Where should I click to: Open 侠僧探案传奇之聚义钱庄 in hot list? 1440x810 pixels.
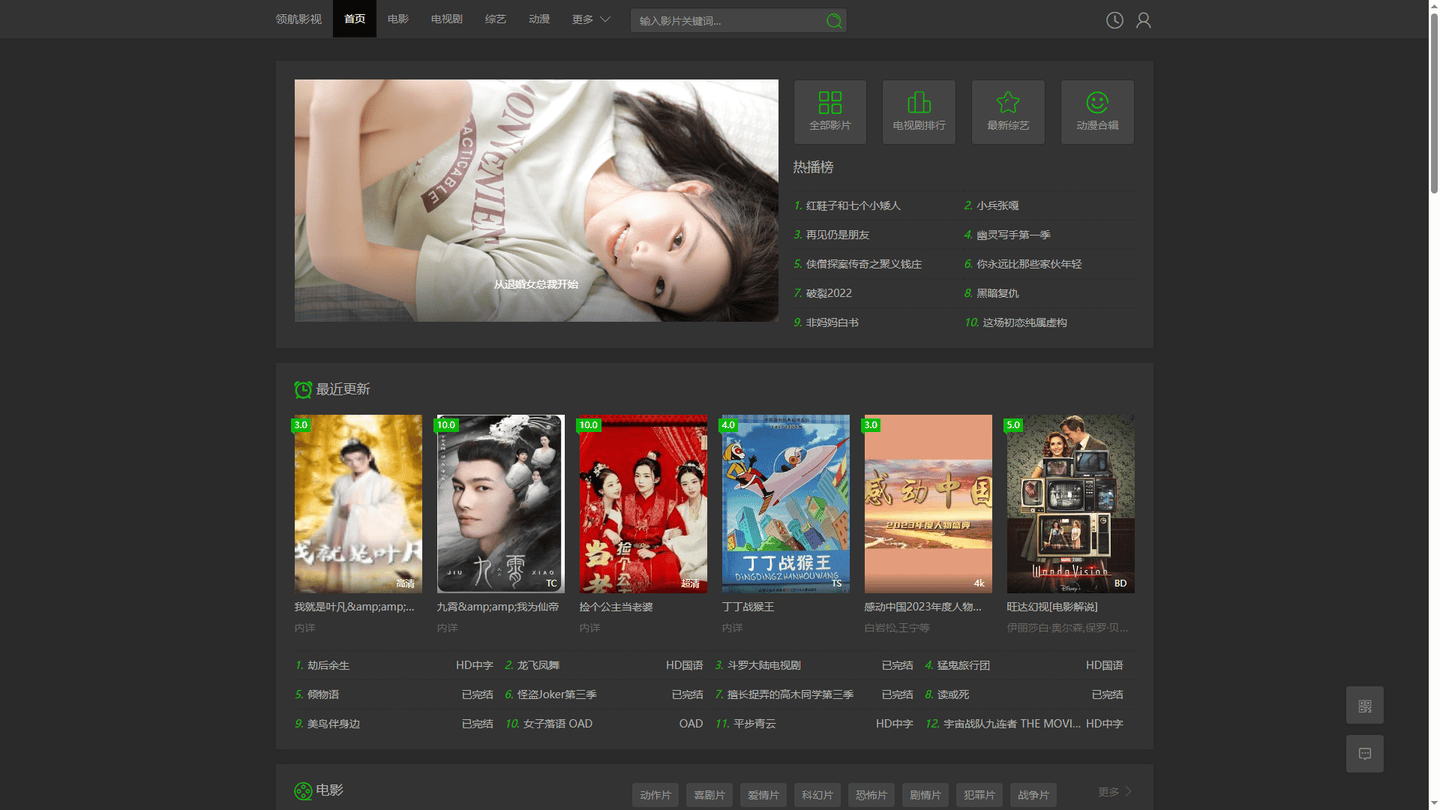pyautogui.click(x=864, y=264)
